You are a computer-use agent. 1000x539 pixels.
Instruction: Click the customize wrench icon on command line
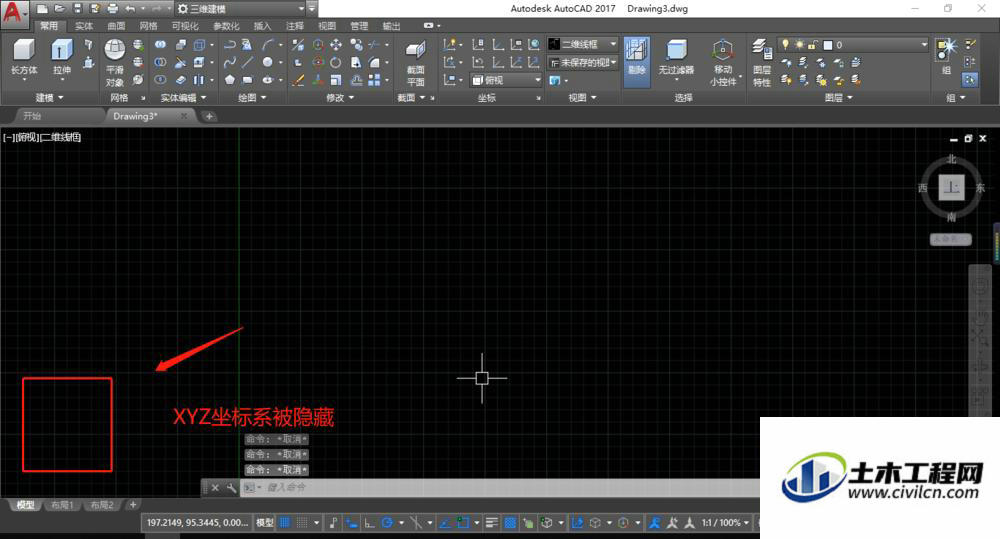click(231, 487)
